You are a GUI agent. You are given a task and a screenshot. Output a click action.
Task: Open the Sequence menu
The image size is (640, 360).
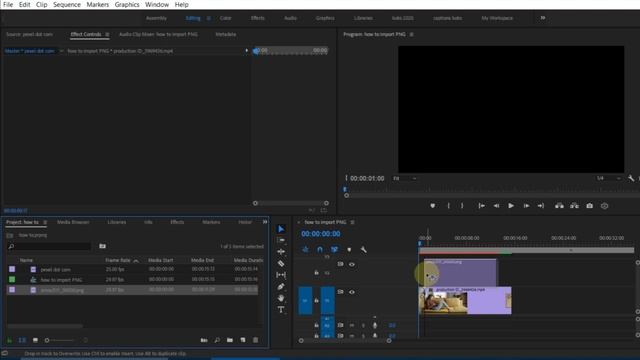coord(67,4)
